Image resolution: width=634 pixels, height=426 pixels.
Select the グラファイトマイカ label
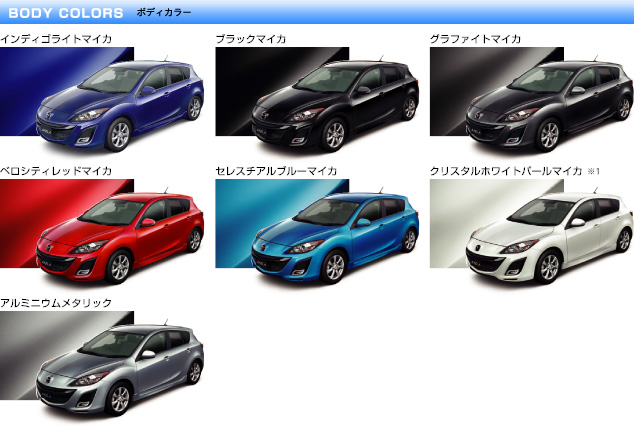(476, 39)
